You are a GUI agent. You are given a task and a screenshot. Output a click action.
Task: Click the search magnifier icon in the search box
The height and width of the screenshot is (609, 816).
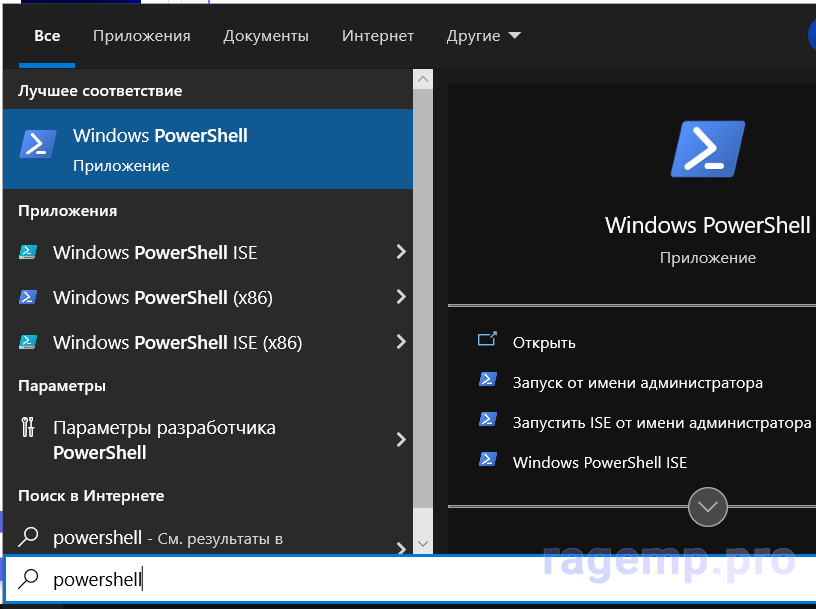30,579
